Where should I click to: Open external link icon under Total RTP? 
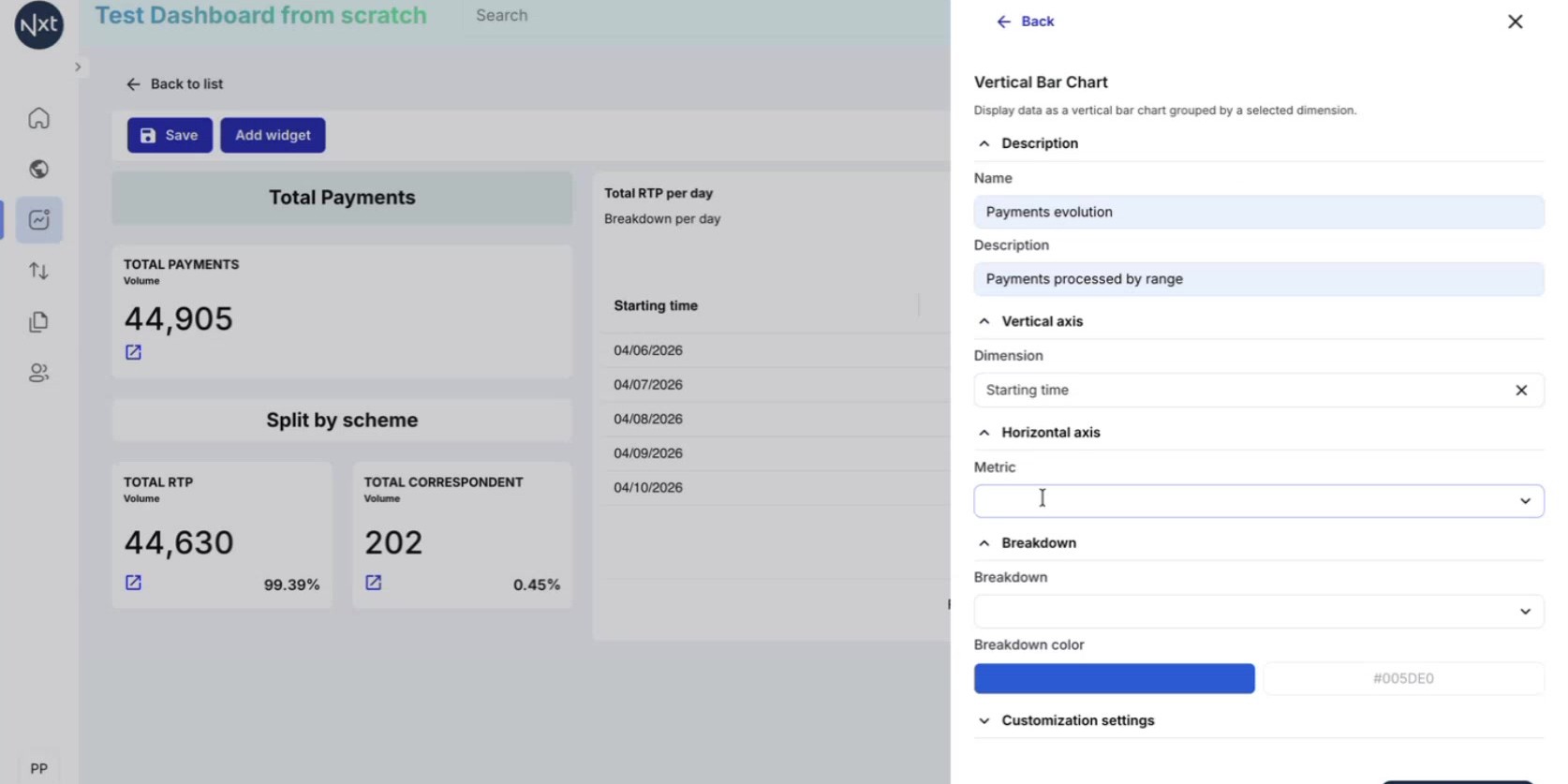[133, 583]
